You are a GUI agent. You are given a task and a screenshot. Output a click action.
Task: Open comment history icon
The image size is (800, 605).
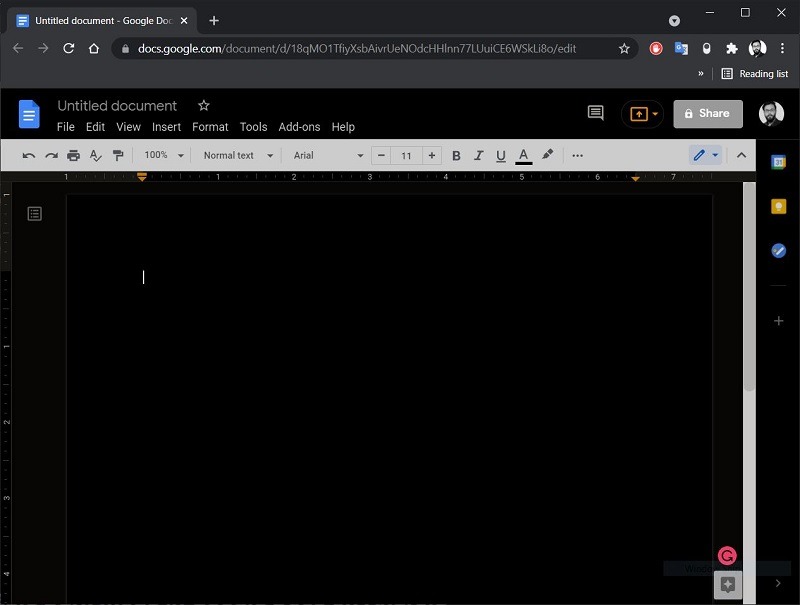point(595,113)
